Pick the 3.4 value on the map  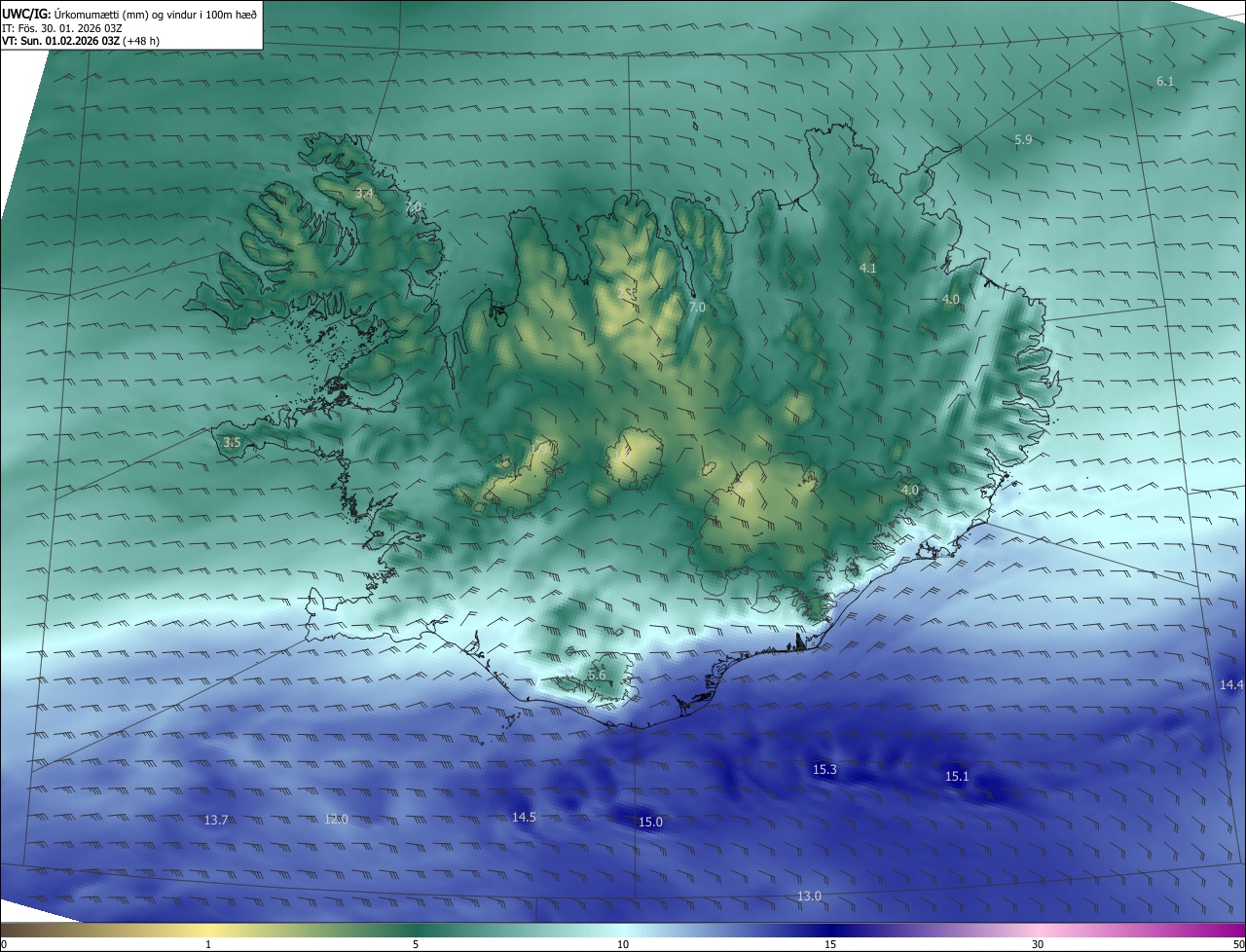pyautogui.click(x=364, y=195)
